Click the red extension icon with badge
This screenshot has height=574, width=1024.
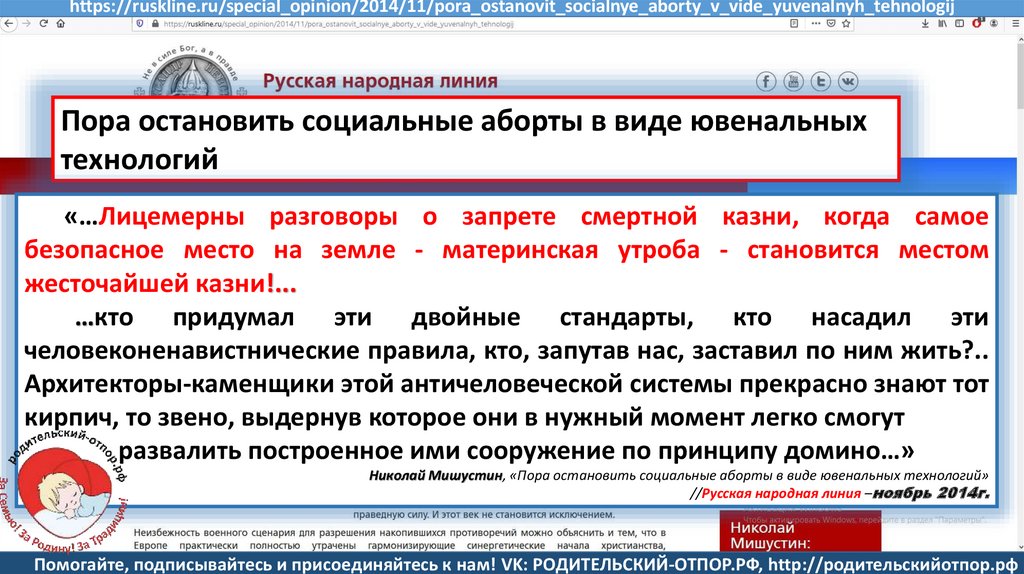tap(978, 23)
